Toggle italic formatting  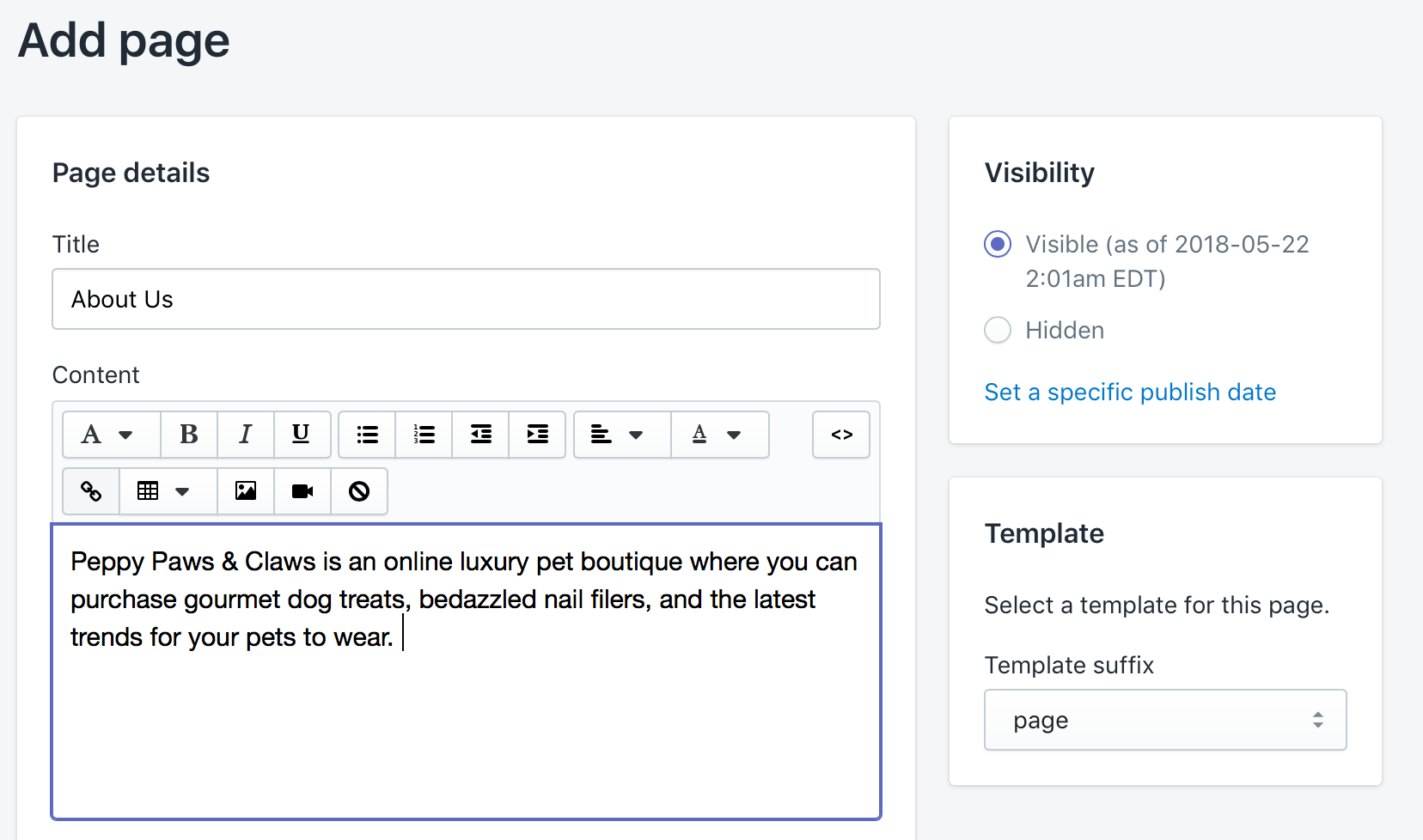(x=246, y=435)
